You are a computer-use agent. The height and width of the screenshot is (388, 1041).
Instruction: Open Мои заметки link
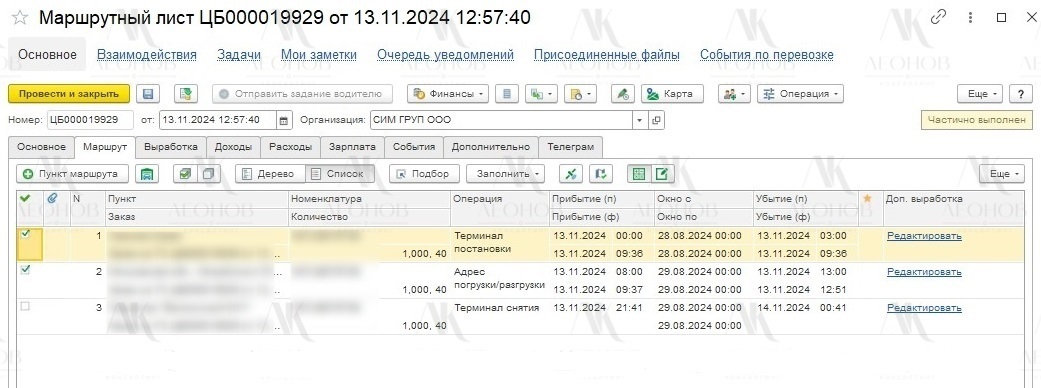click(x=319, y=55)
